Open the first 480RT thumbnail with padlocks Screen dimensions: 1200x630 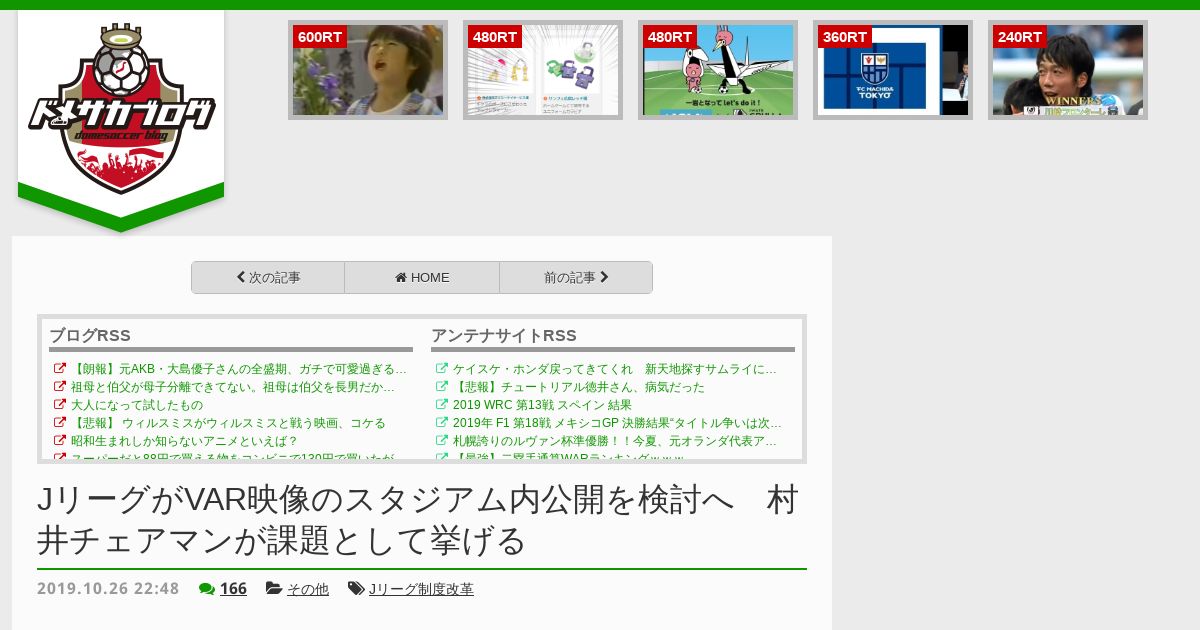coord(543,70)
